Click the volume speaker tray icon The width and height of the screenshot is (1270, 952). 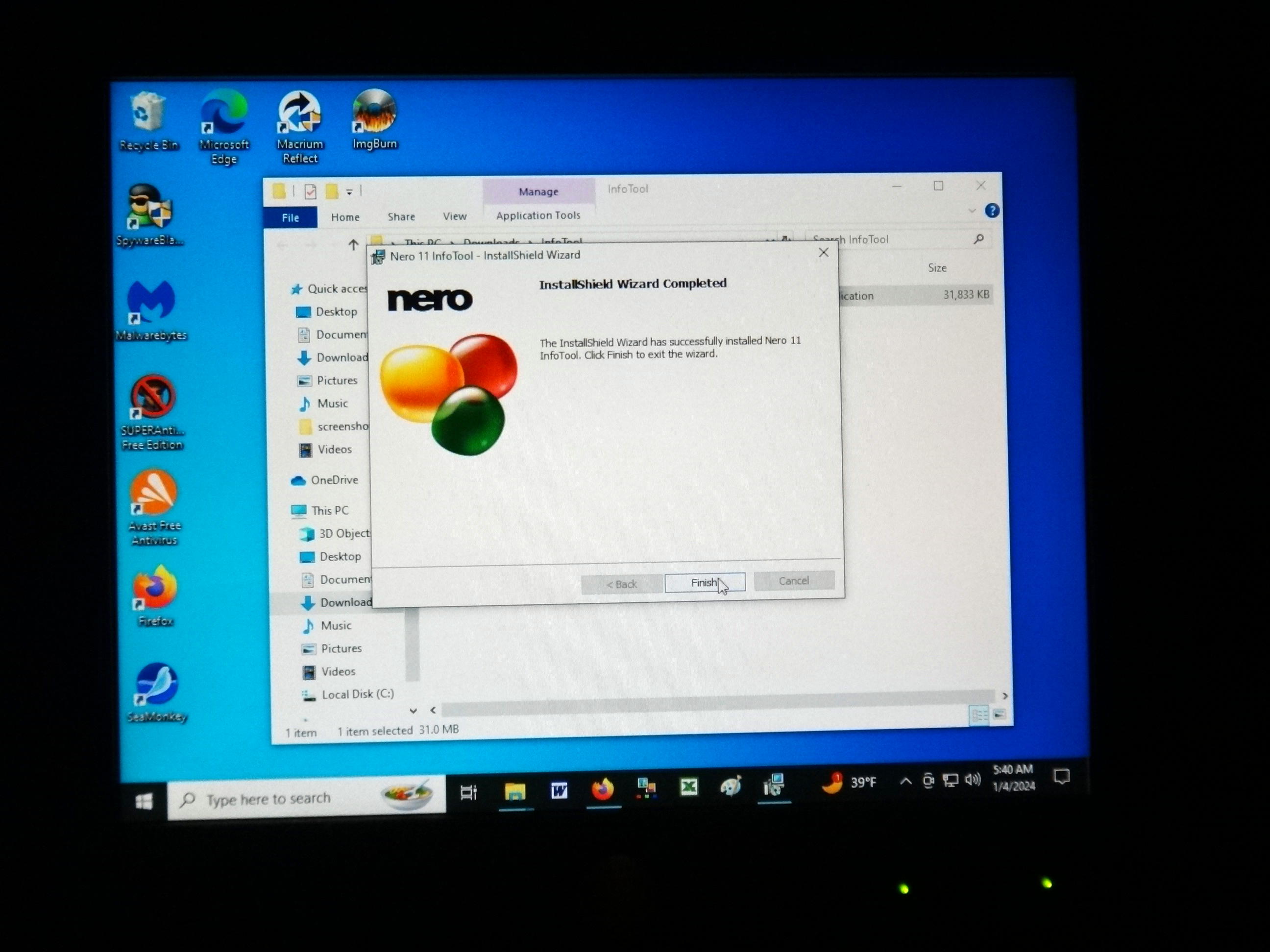[972, 779]
